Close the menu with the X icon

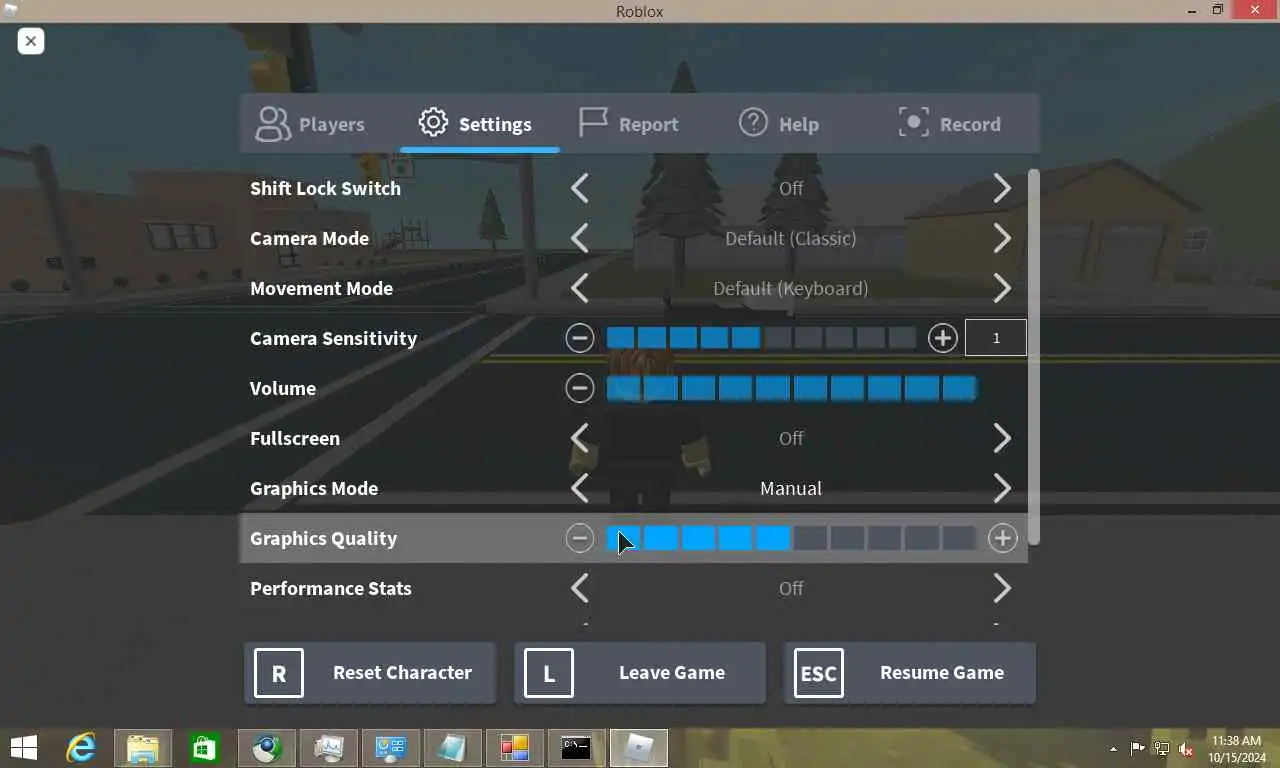point(31,41)
